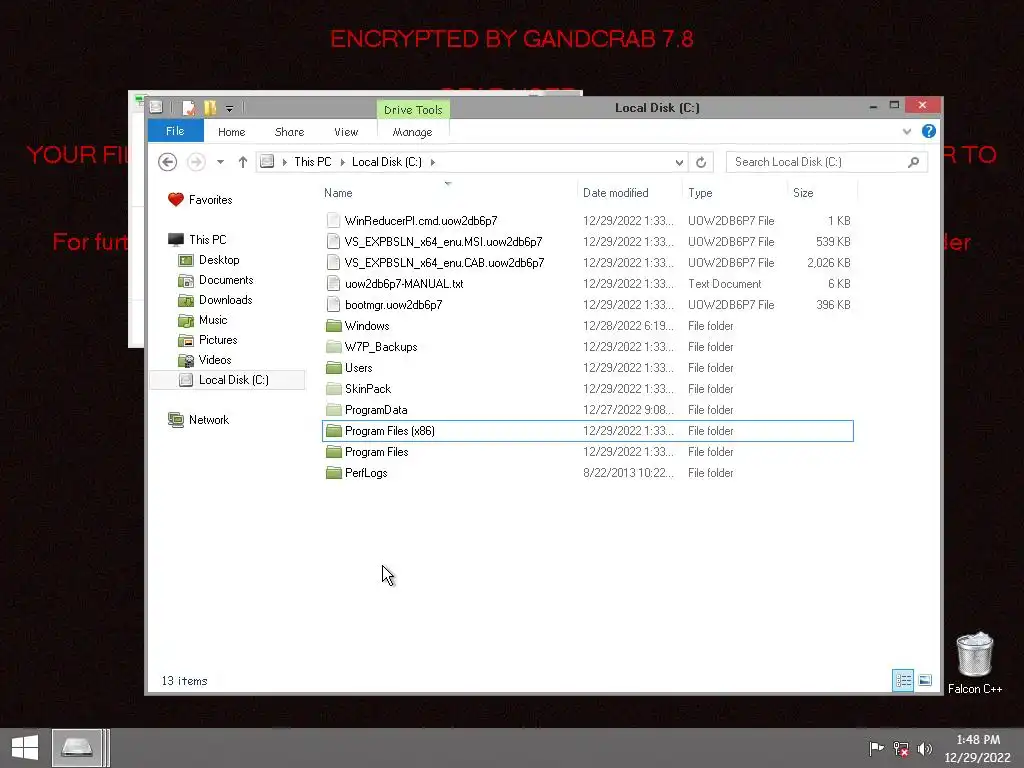Screen dimensions: 1024x768
Task: Open Explorer help question mark icon
Action: point(929,131)
